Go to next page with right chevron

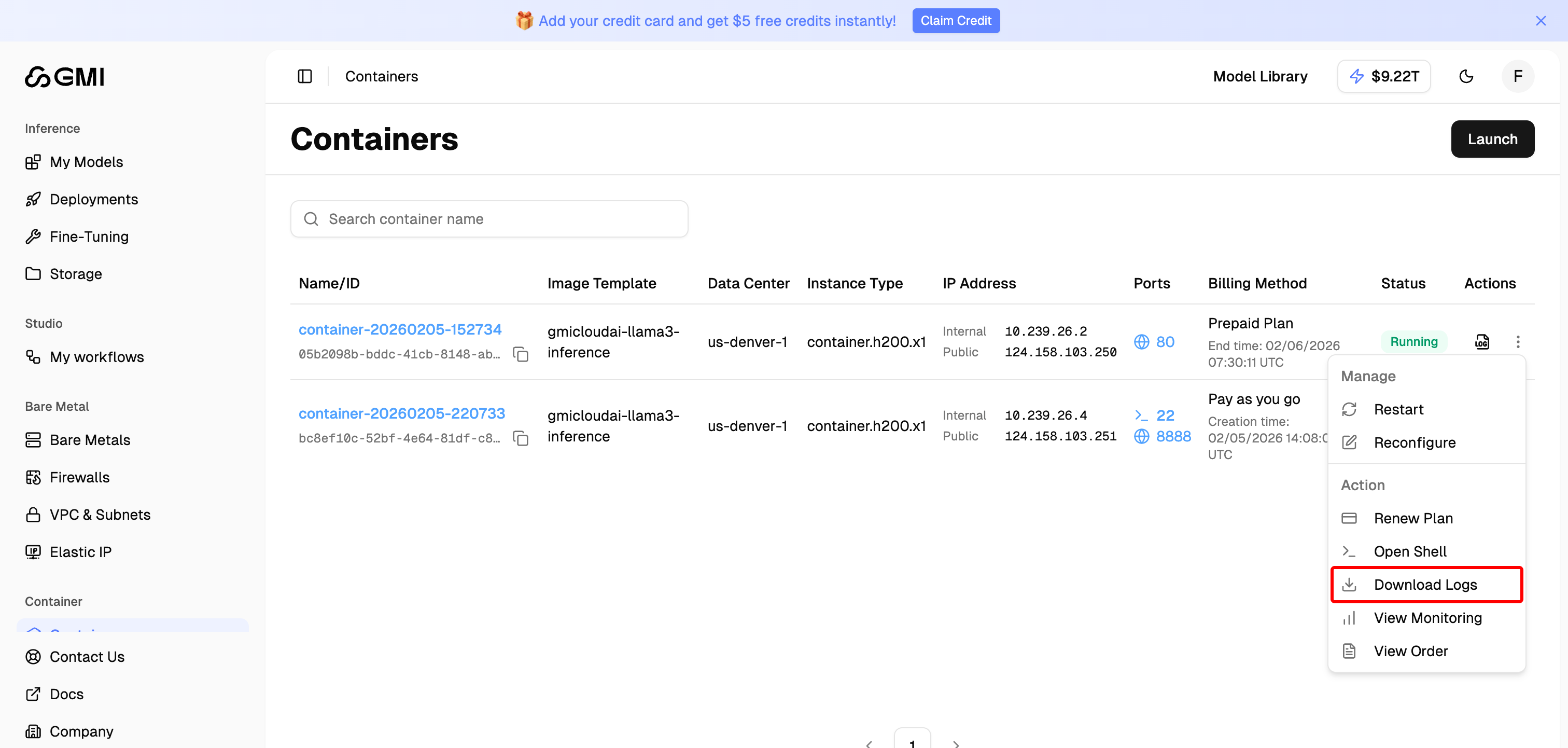[956, 743]
